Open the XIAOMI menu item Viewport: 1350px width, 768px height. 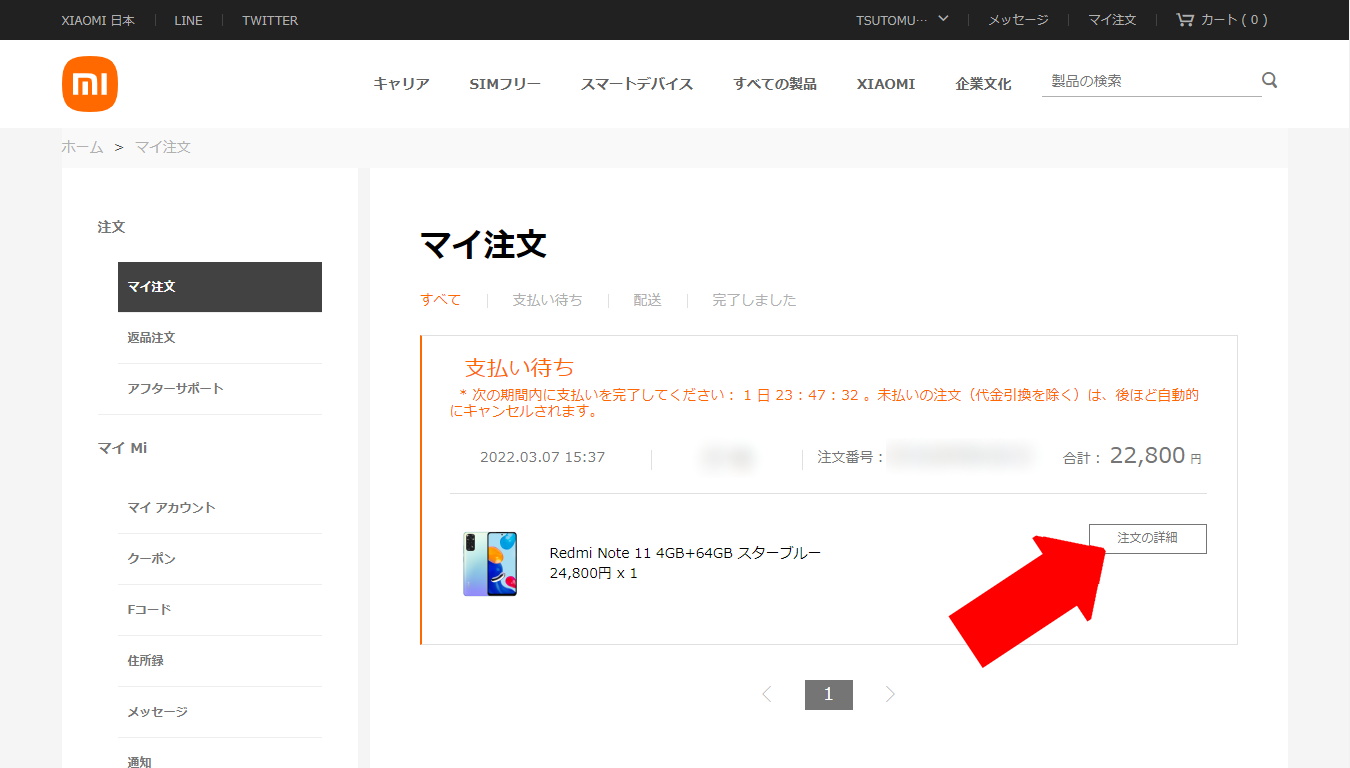coord(886,84)
